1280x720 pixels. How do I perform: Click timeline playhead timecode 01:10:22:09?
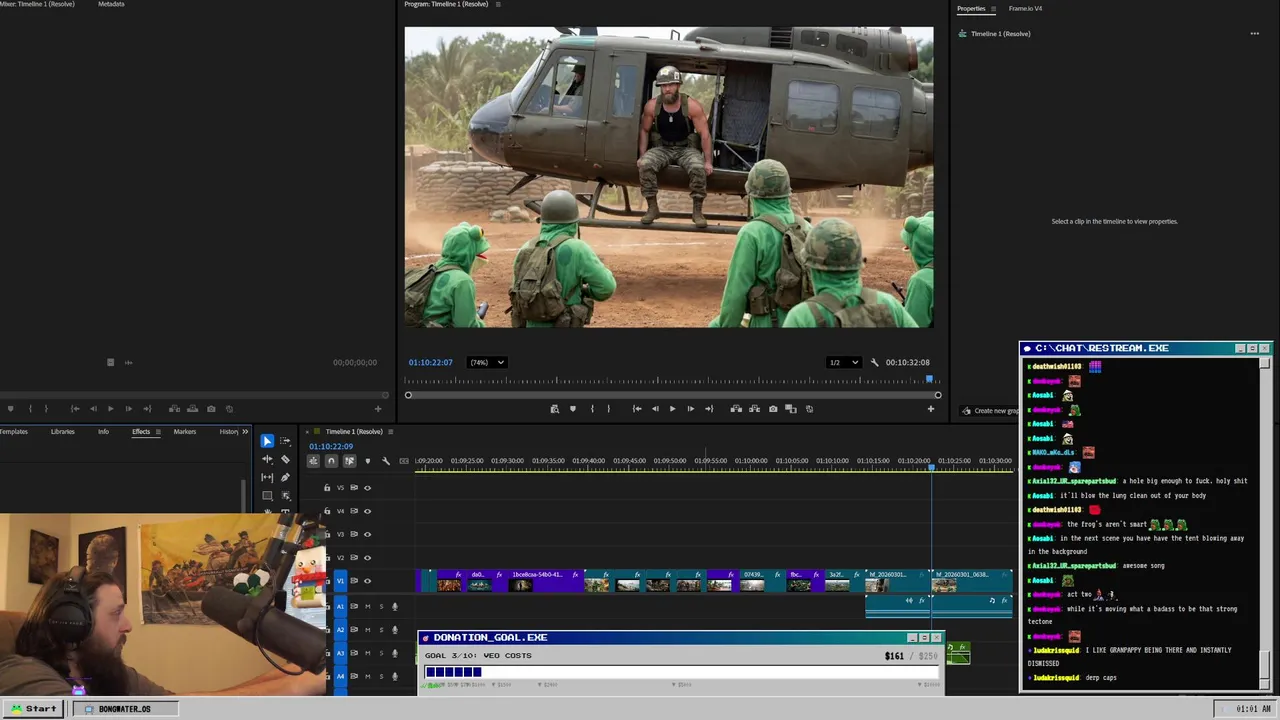tap(331, 446)
